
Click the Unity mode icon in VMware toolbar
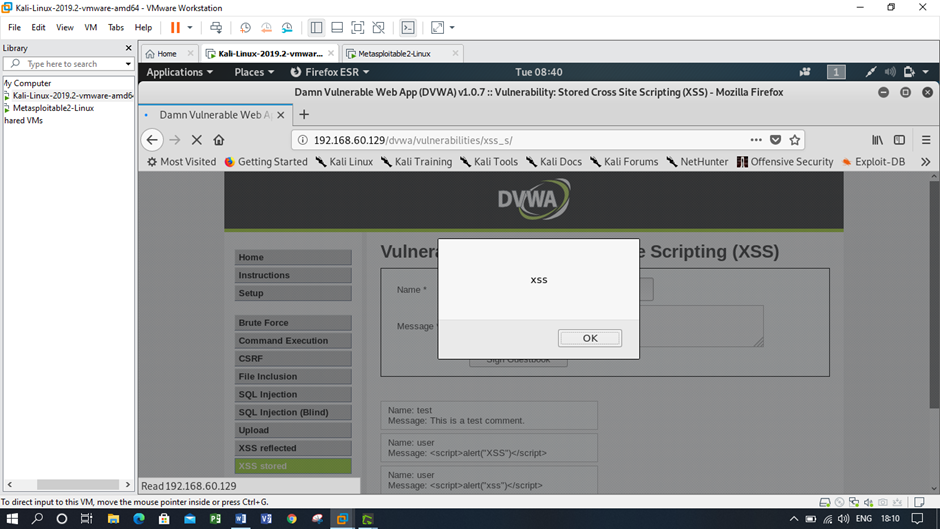tap(378, 28)
